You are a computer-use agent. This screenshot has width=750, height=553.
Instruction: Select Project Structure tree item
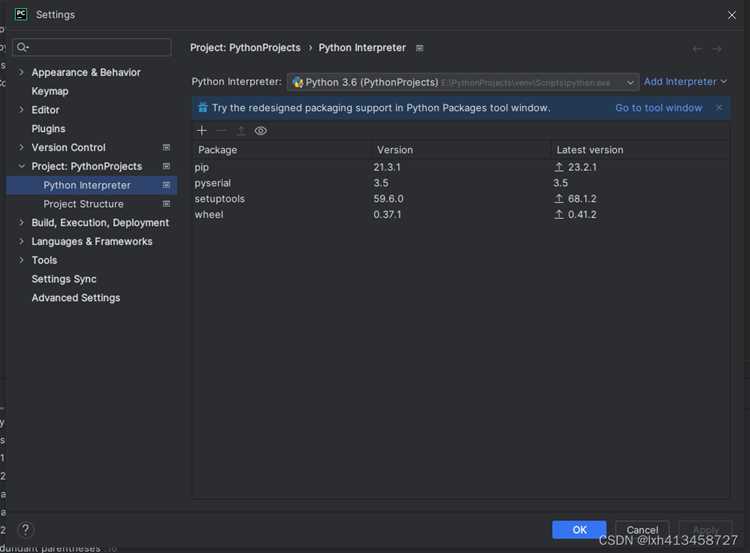(92, 204)
